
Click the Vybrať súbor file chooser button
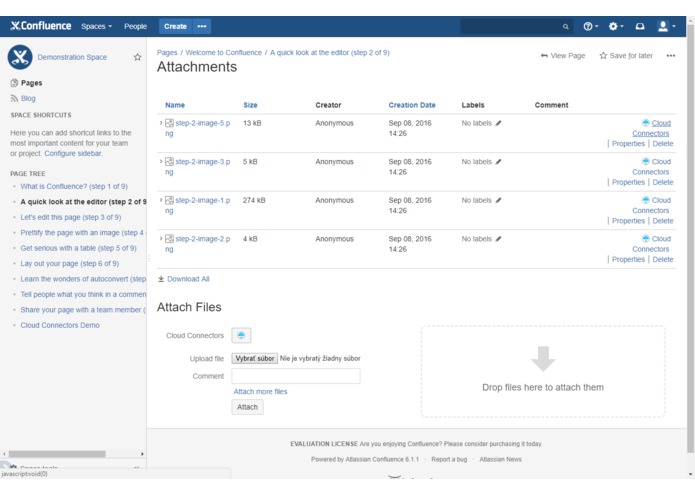(x=254, y=358)
